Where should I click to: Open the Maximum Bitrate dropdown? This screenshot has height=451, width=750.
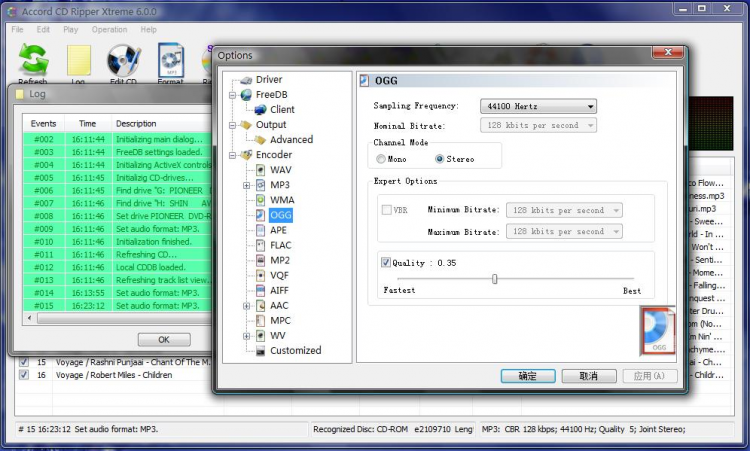(564, 231)
